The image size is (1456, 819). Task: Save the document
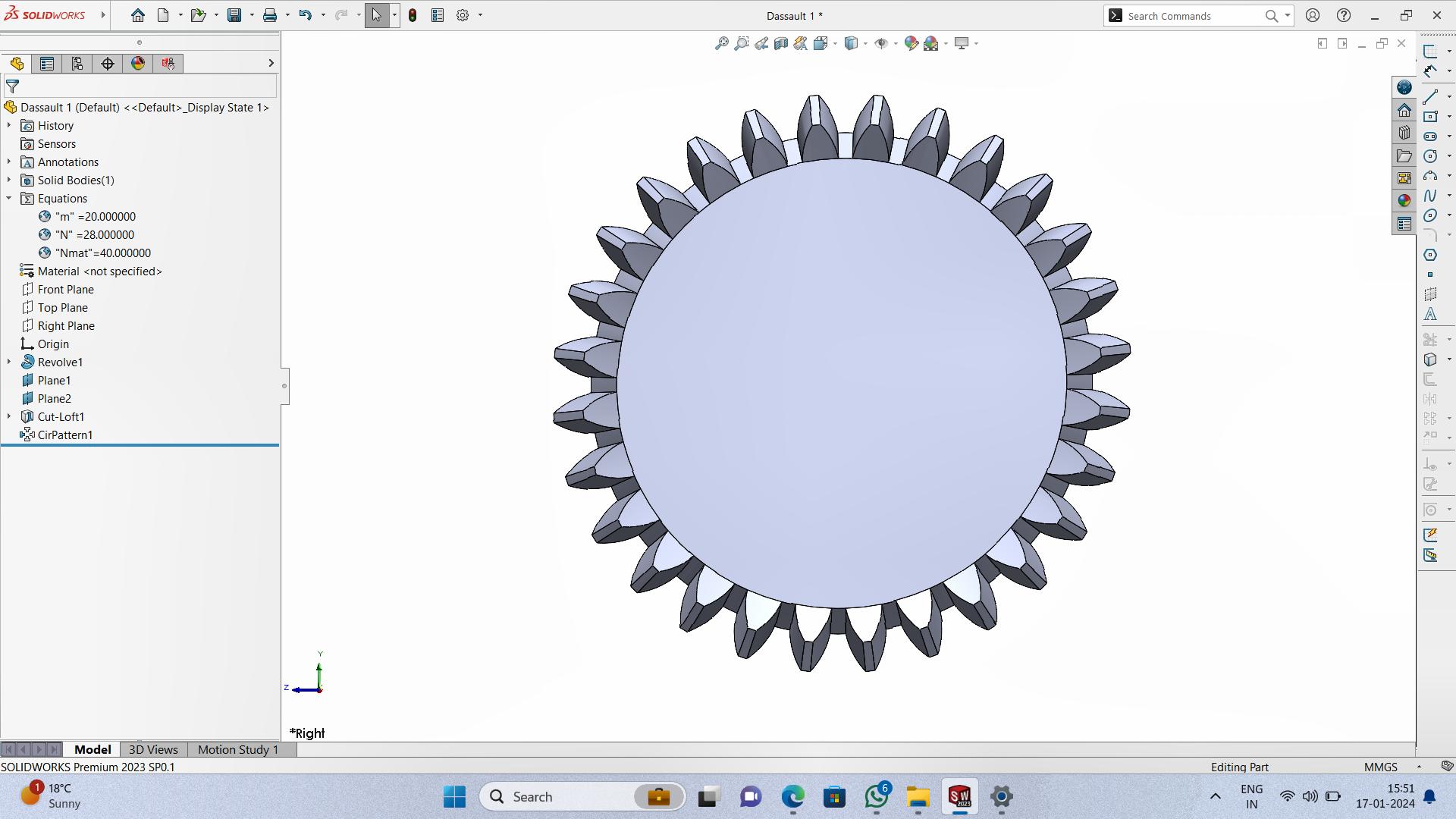(234, 15)
